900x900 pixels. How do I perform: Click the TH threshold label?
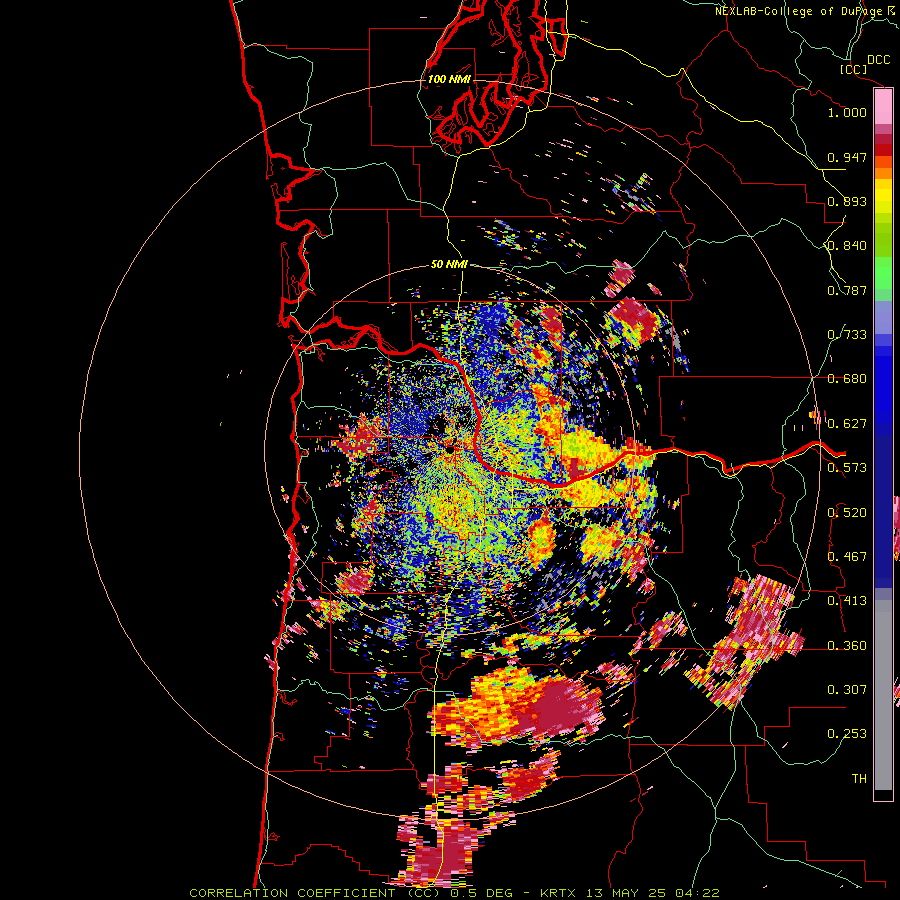coord(859,779)
